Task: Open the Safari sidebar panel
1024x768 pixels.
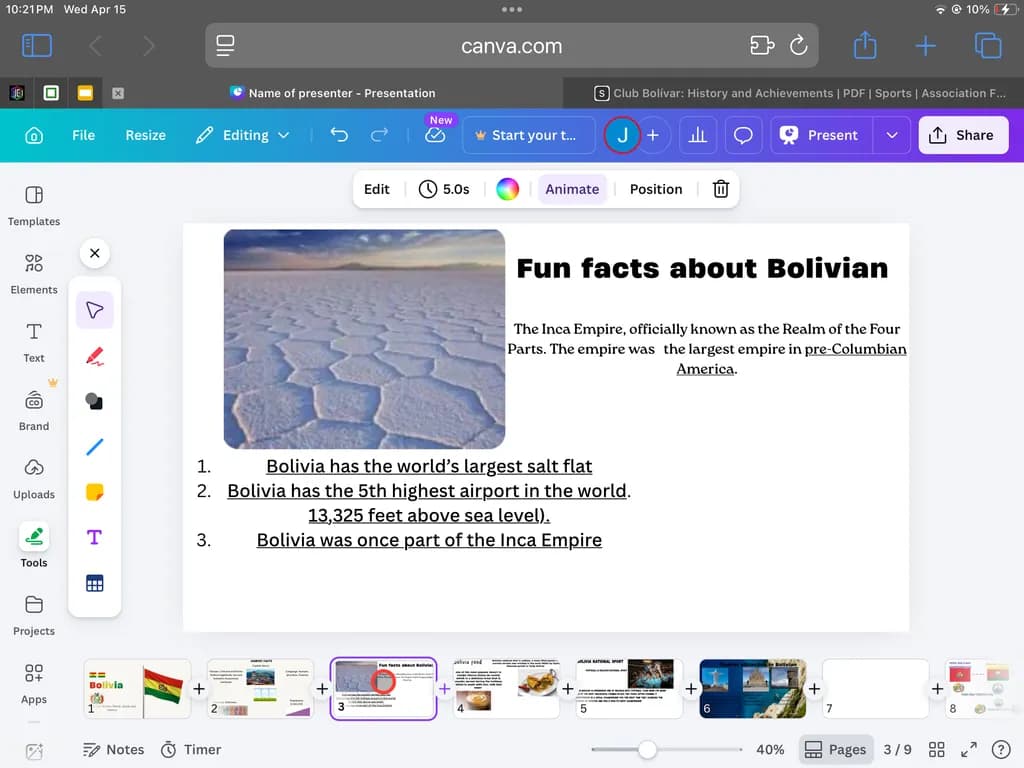Action: (37, 46)
